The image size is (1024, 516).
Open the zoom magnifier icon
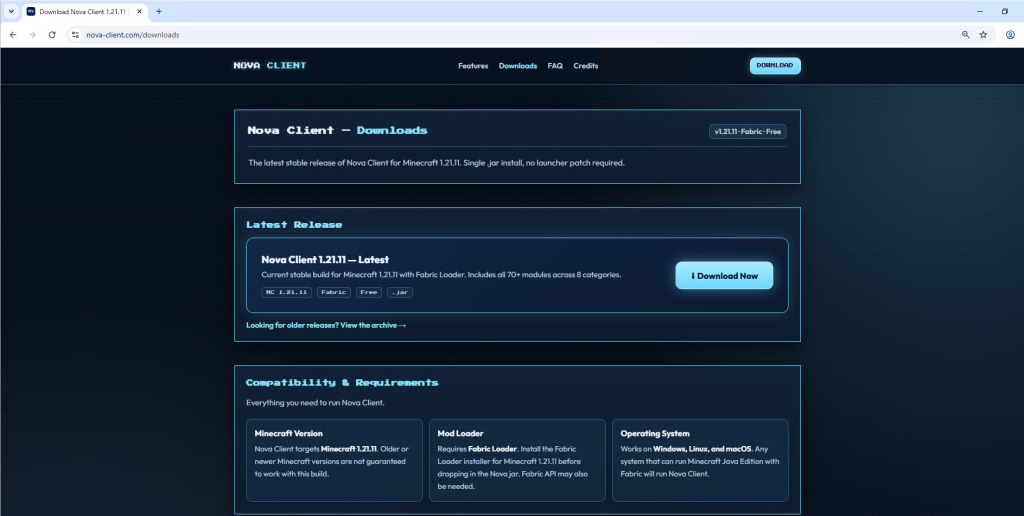965,35
